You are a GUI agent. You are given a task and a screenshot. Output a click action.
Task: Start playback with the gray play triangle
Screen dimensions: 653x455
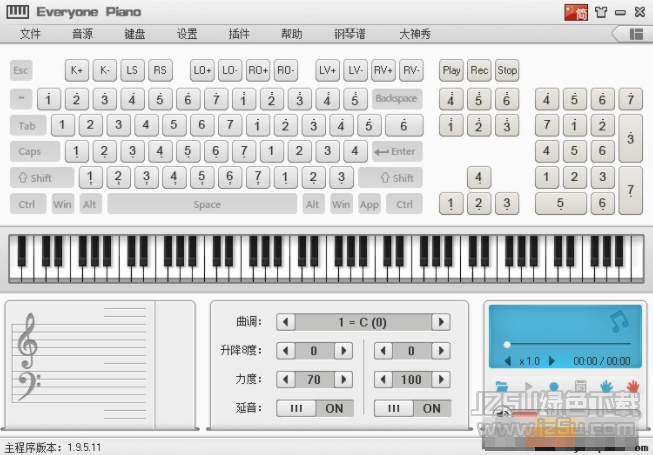(x=528, y=386)
